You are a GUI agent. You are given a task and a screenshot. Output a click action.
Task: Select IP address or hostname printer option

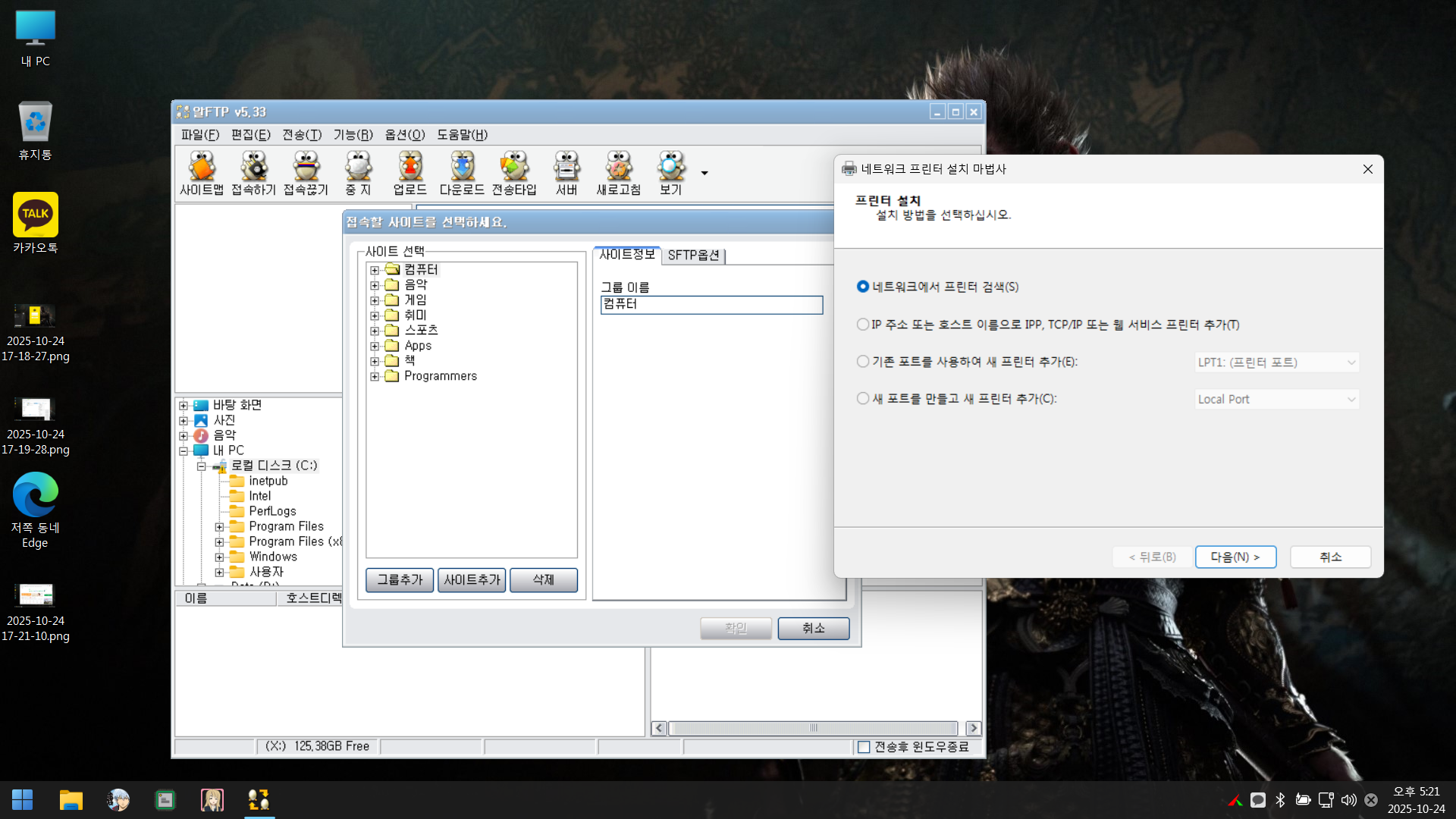(x=863, y=325)
